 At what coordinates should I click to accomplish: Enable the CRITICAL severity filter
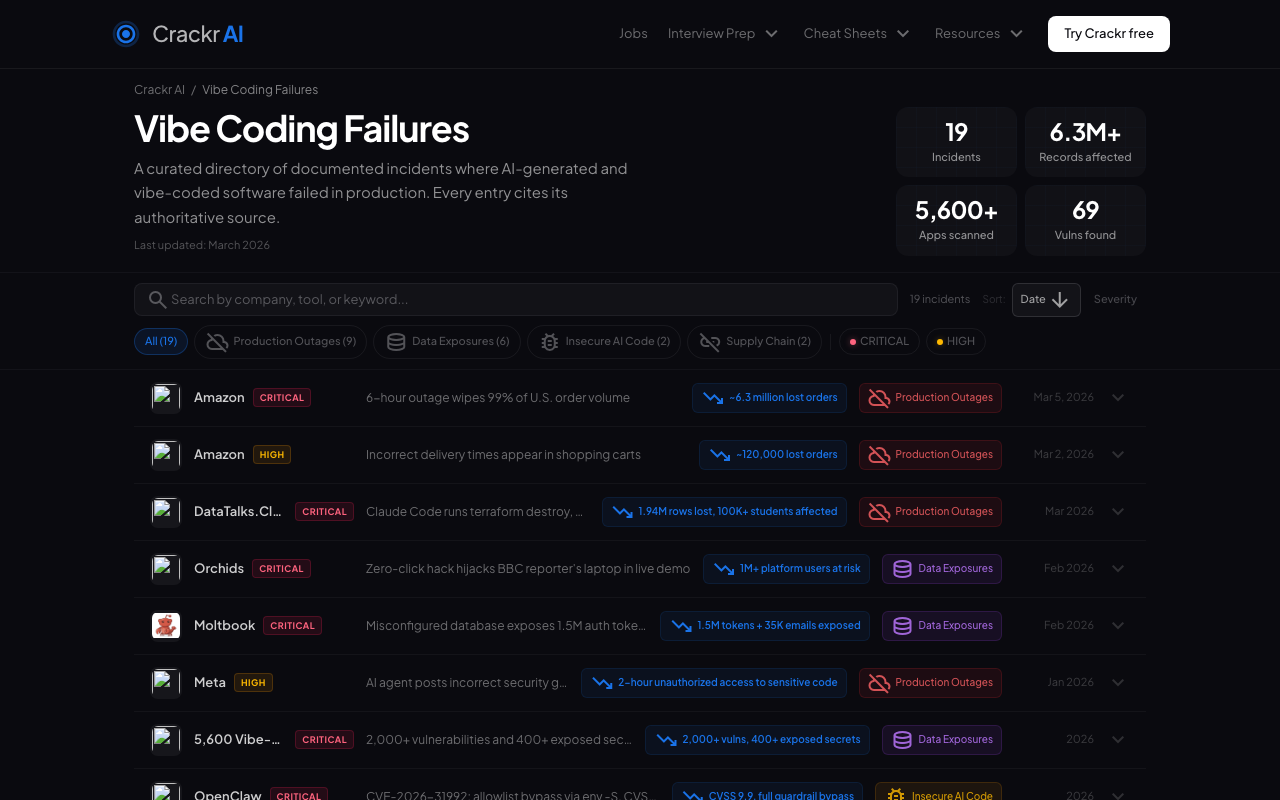tap(878, 341)
